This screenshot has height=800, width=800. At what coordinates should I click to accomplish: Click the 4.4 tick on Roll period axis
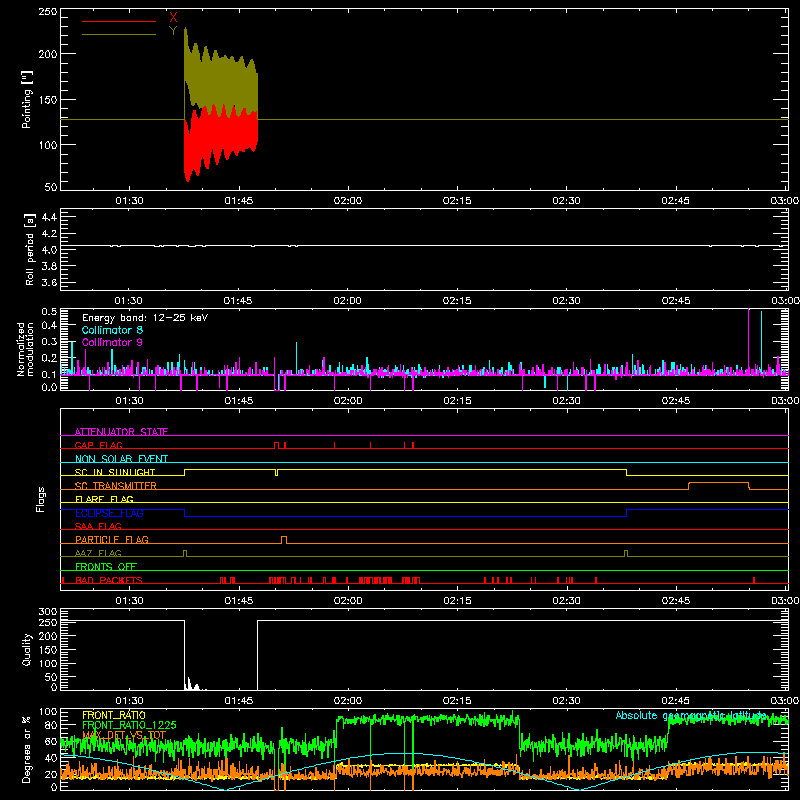click(49, 217)
